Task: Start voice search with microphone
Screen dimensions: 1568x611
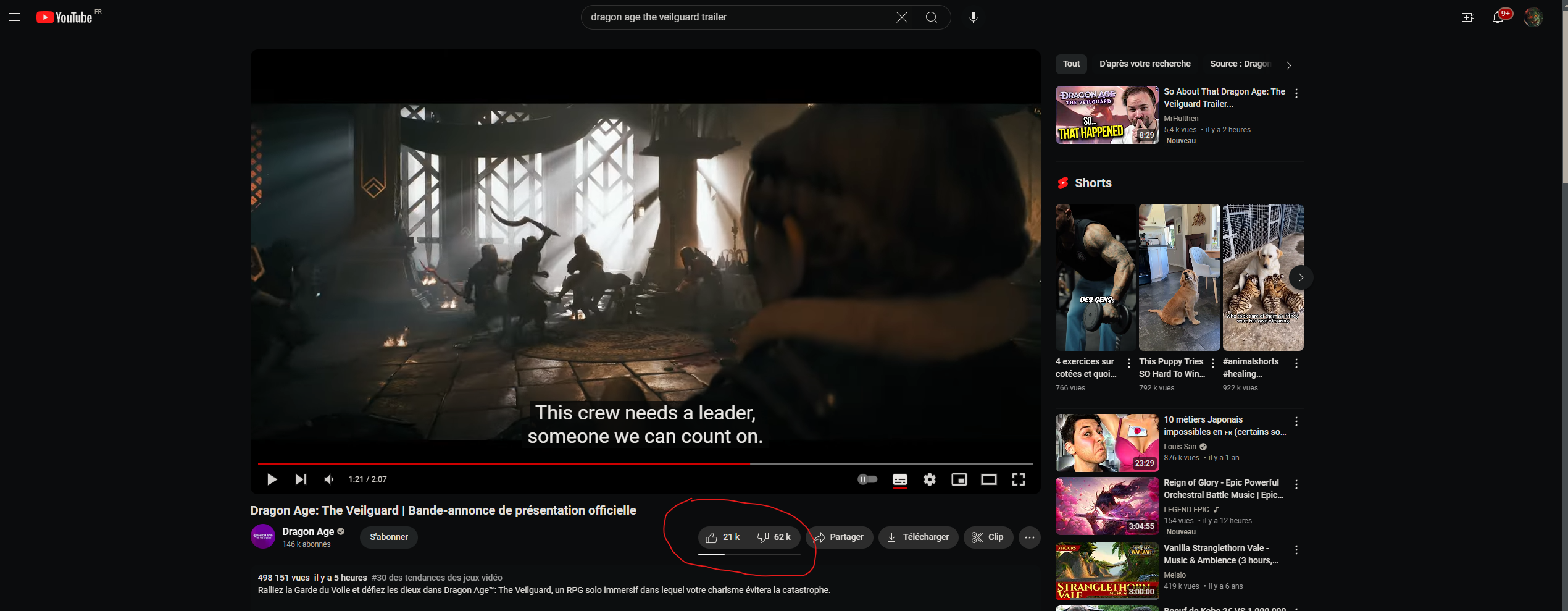Action: point(973,17)
